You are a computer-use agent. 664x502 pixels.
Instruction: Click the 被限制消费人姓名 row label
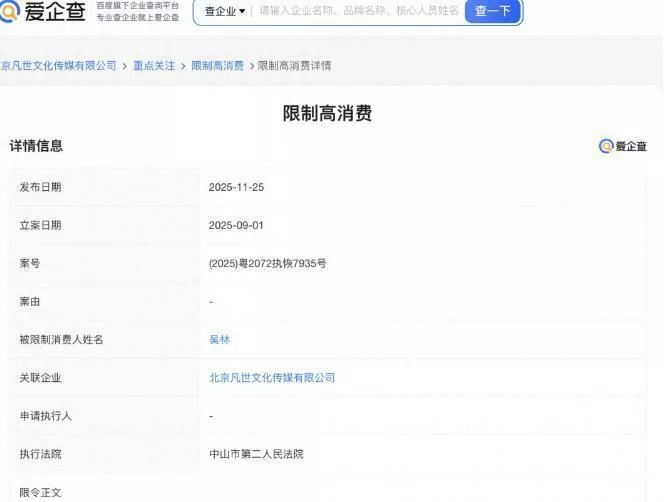click(61, 340)
